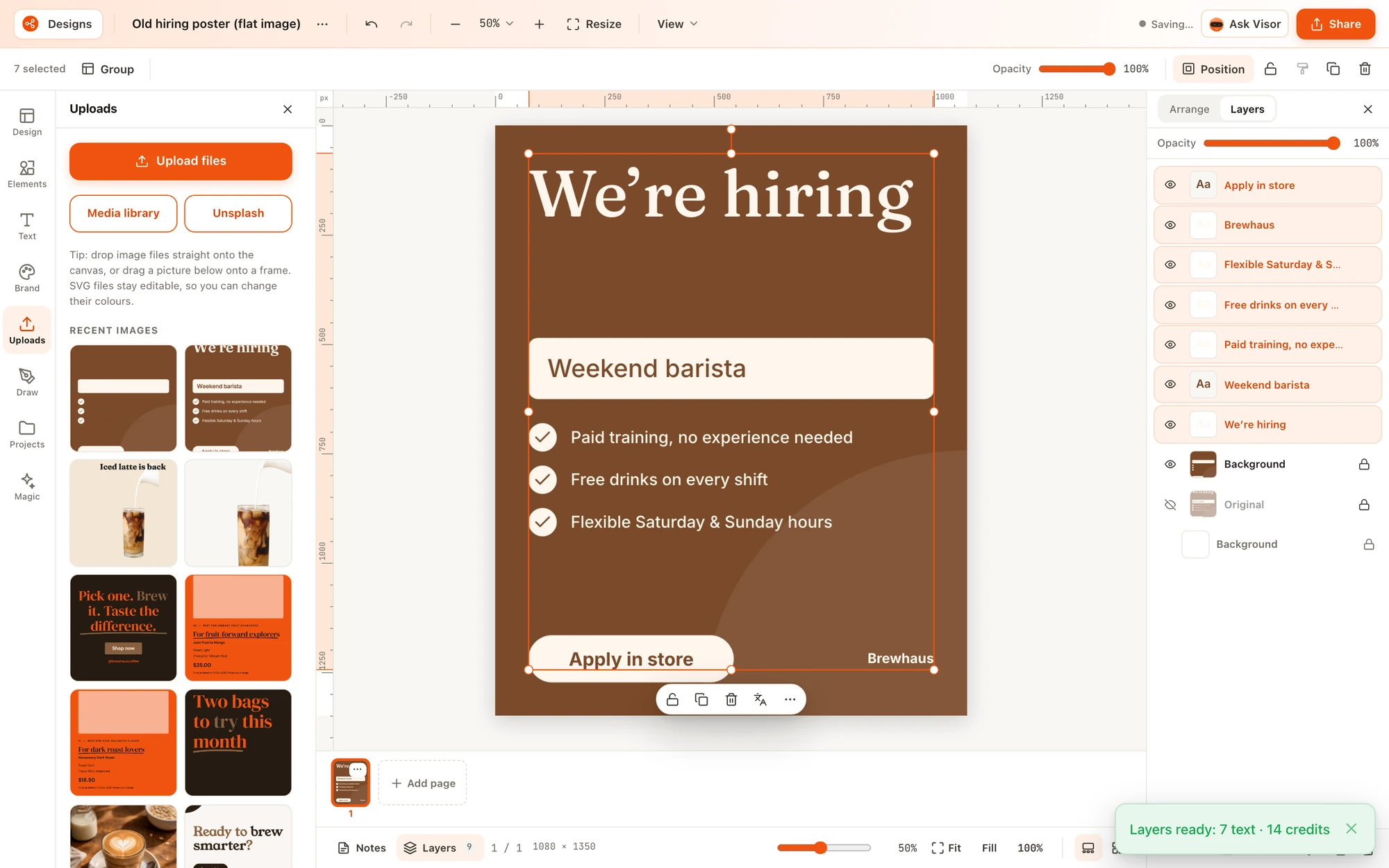Click translate icon in floating toolbar
1389x868 pixels.
pos(760,699)
